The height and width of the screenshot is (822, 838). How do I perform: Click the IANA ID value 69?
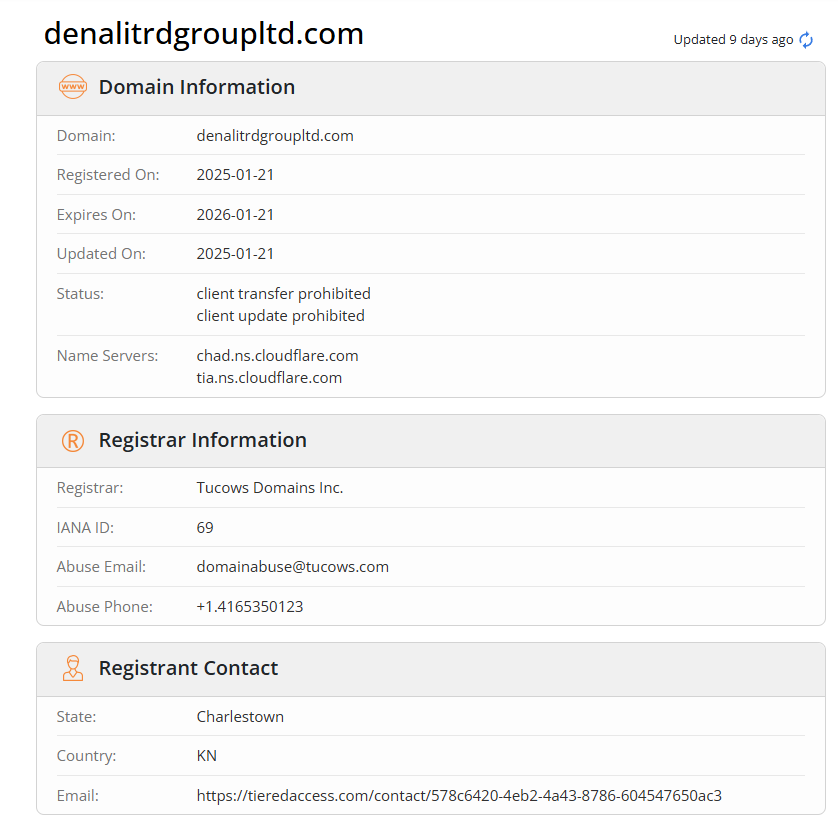point(205,528)
